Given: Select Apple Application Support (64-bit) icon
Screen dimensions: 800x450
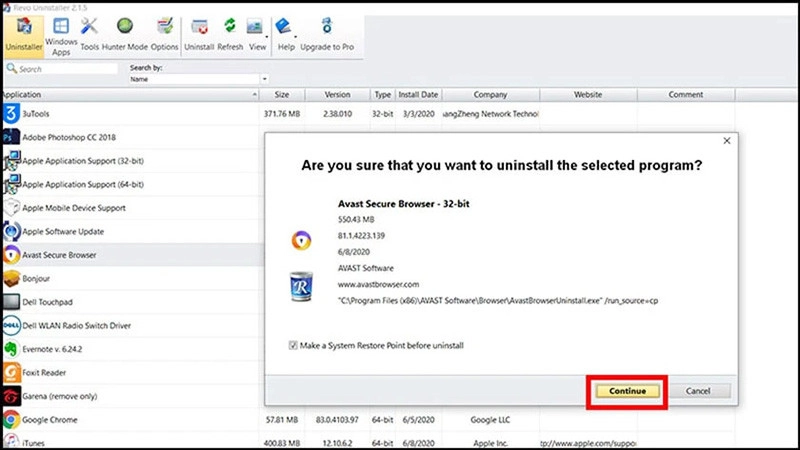Looking at the screenshot, I should pos(11,184).
